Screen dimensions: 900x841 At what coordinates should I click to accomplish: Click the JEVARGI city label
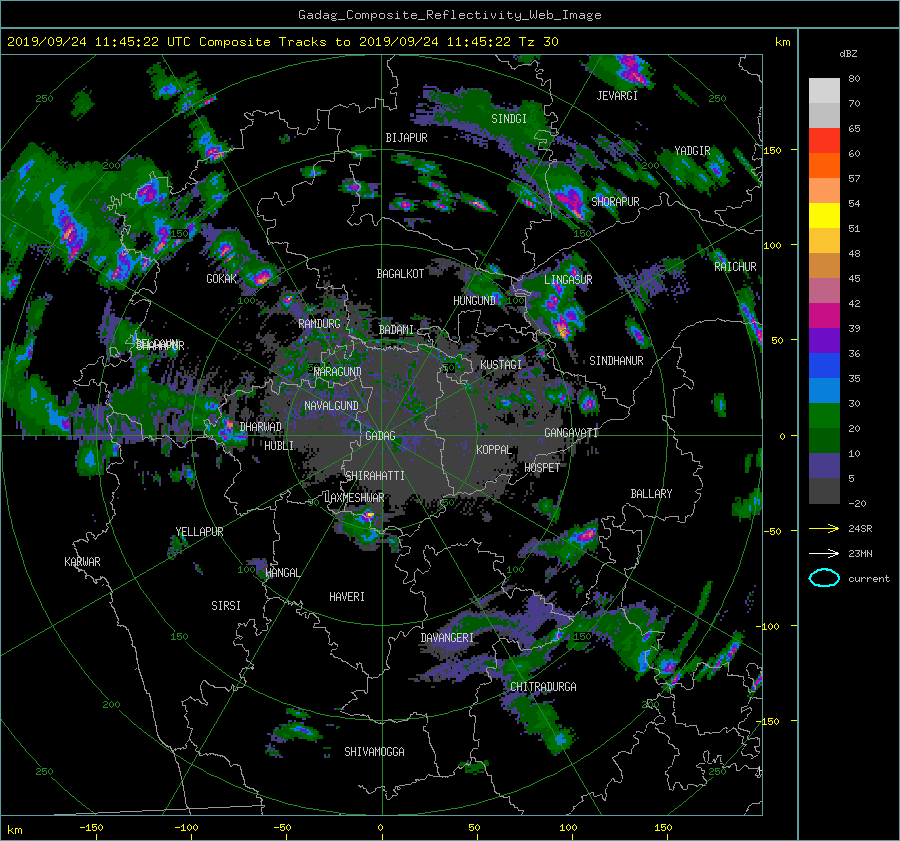point(617,96)
